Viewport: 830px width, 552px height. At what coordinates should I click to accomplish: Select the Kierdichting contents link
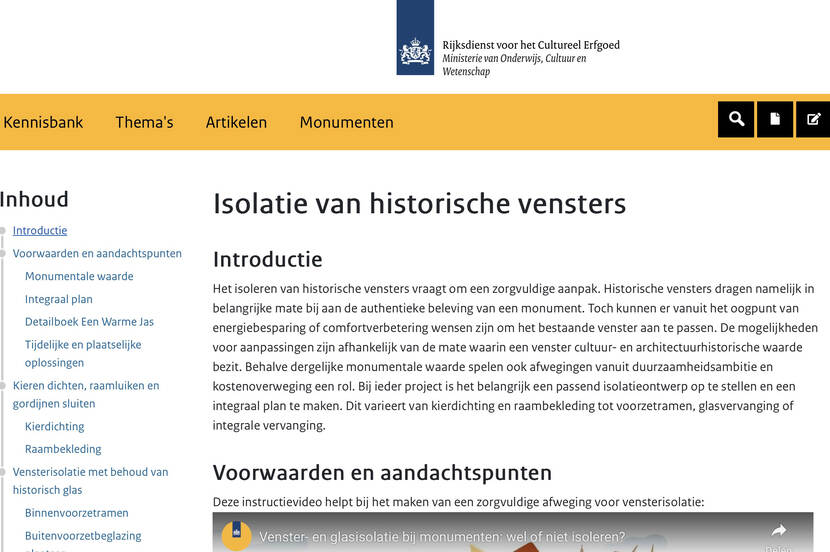pos(55,427)
